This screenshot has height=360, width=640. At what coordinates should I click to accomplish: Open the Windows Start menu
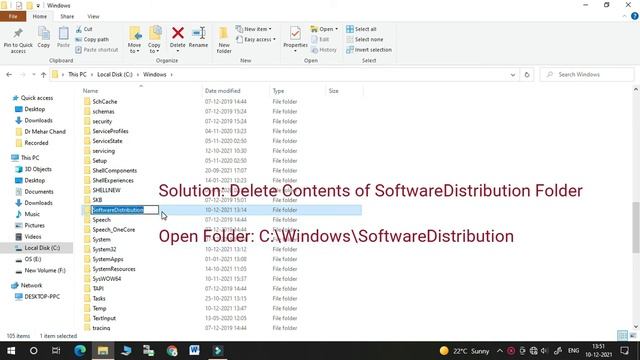point(11,351)
